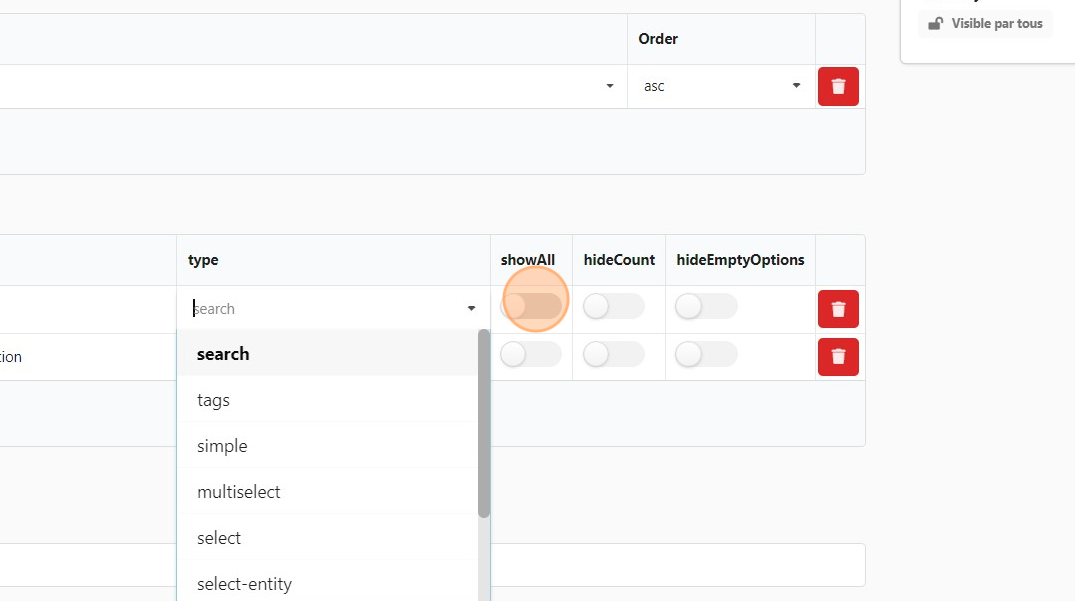Delete the first filter row using trash icon

[838, 309]
